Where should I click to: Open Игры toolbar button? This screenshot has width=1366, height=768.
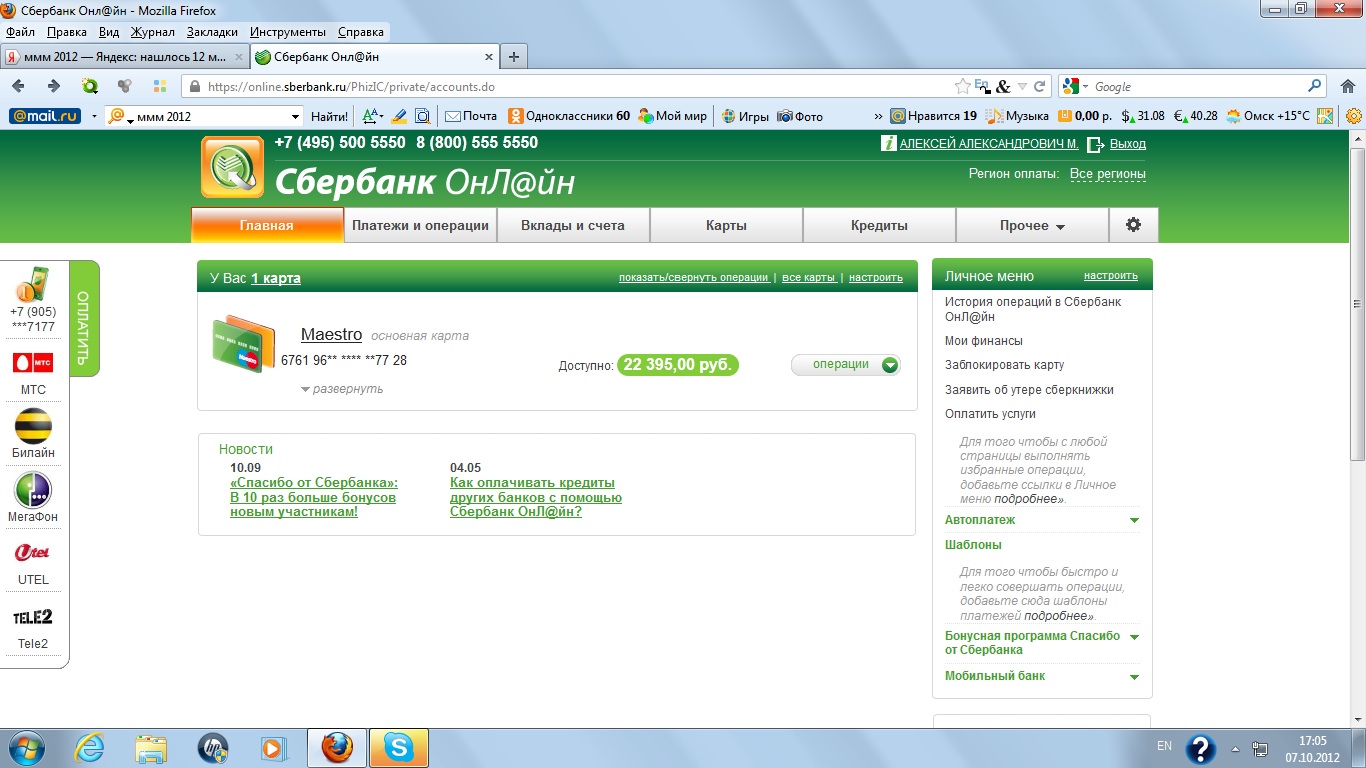point(745,116)
